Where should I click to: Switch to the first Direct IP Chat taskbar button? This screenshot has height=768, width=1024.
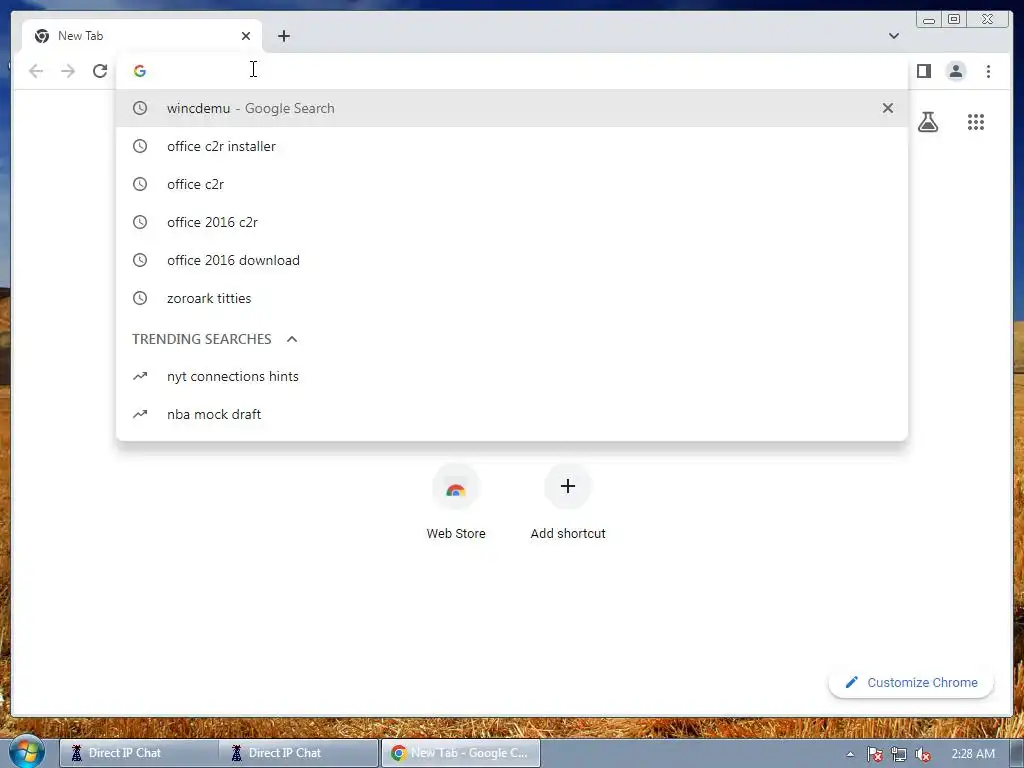pyautogui.click(x=138, y=753)
